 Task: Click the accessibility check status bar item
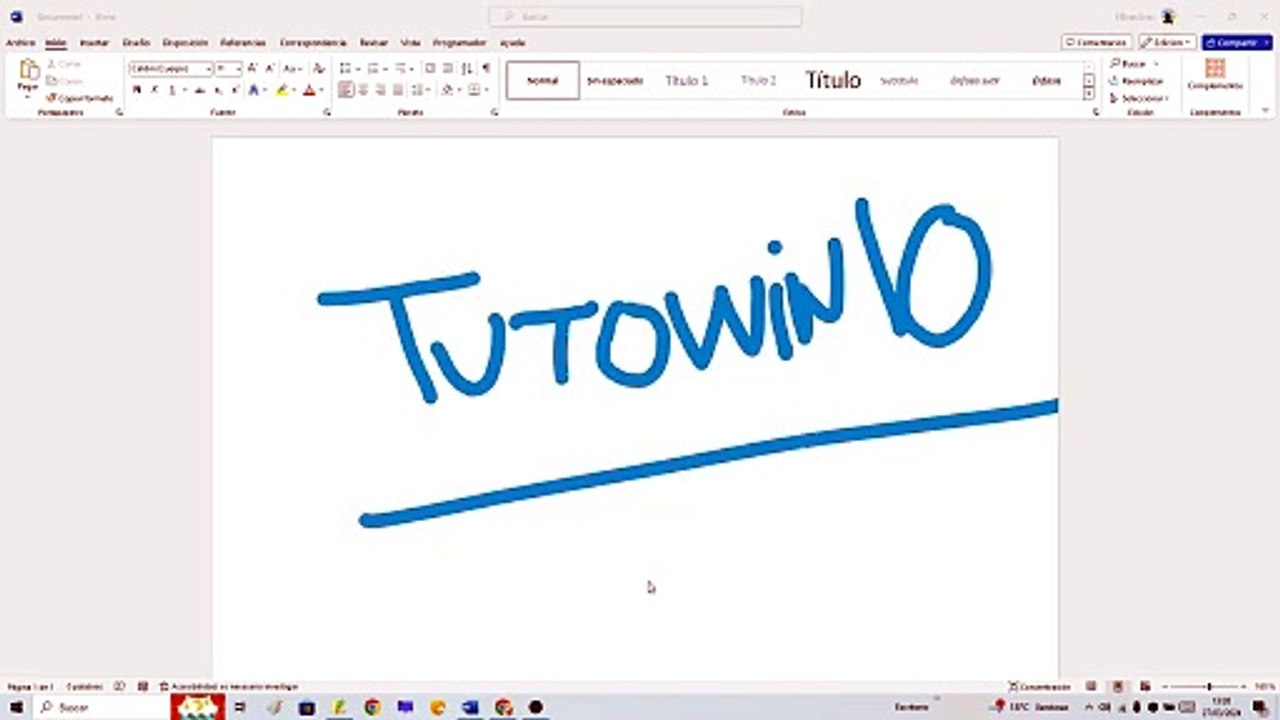pyautogui.click(x=229, y=687)
